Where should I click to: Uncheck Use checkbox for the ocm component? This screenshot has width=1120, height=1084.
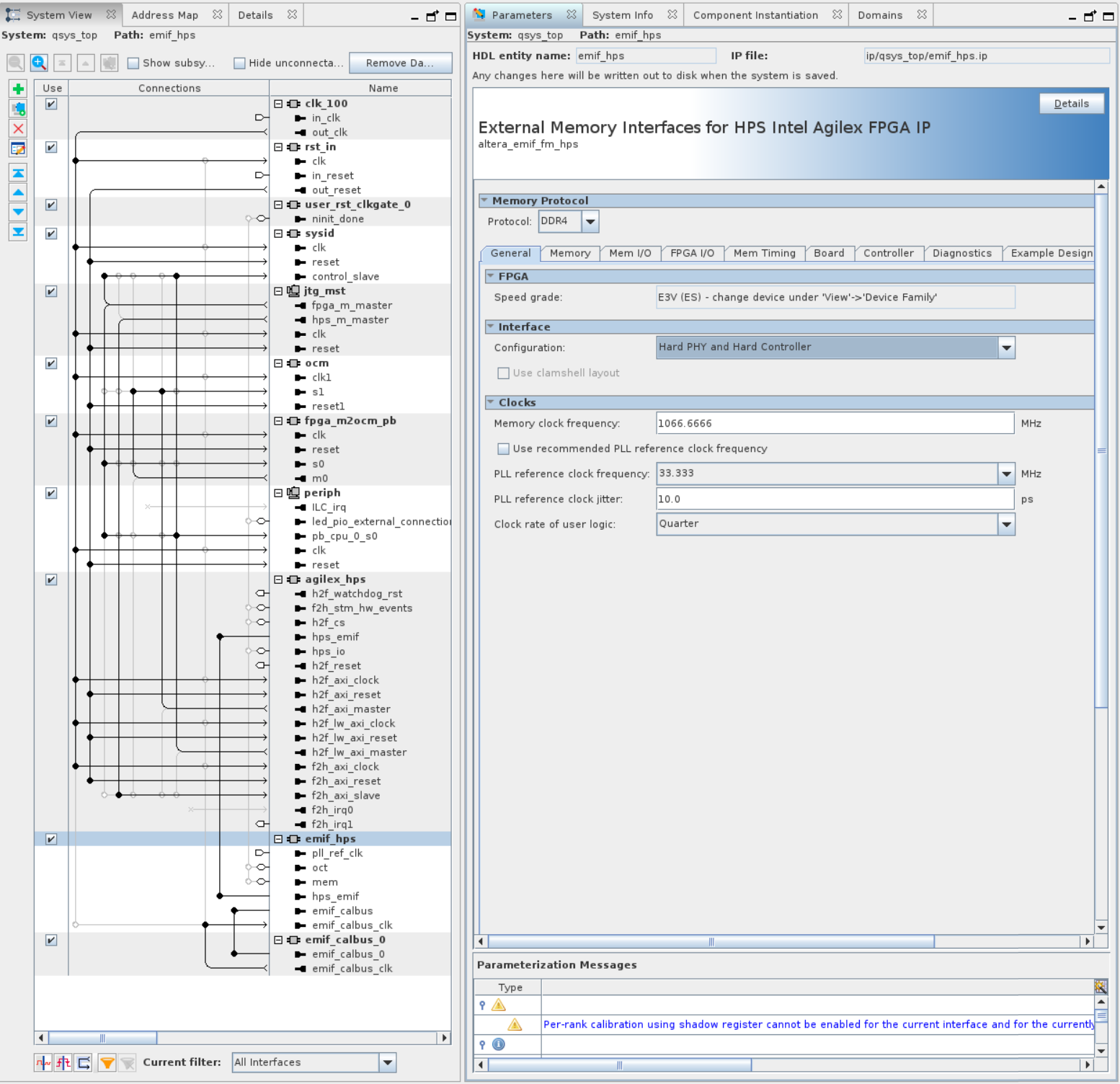coord(50,363)
